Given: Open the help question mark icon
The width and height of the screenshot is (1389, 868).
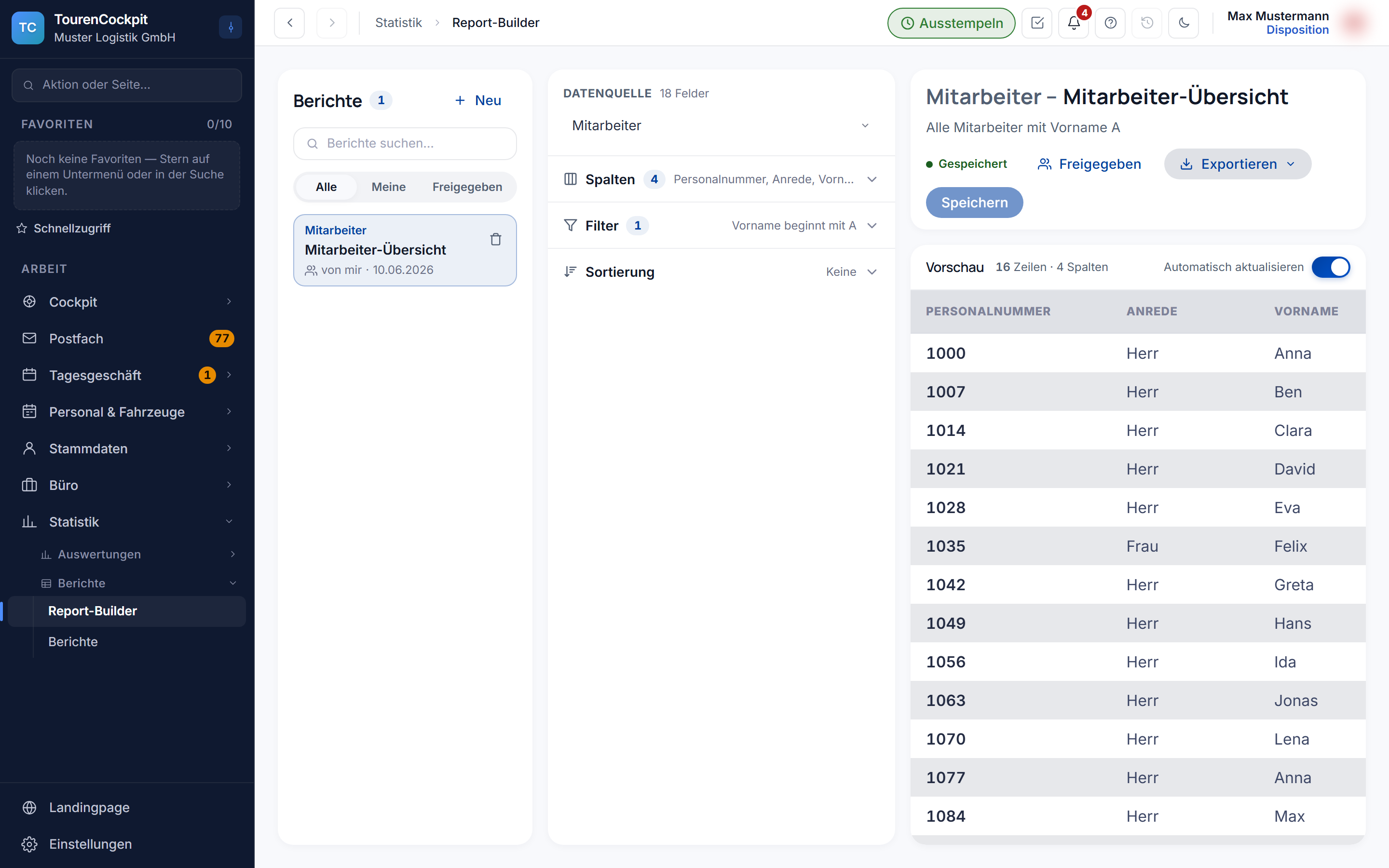Looking at the screenshot, I should 1111,23.
